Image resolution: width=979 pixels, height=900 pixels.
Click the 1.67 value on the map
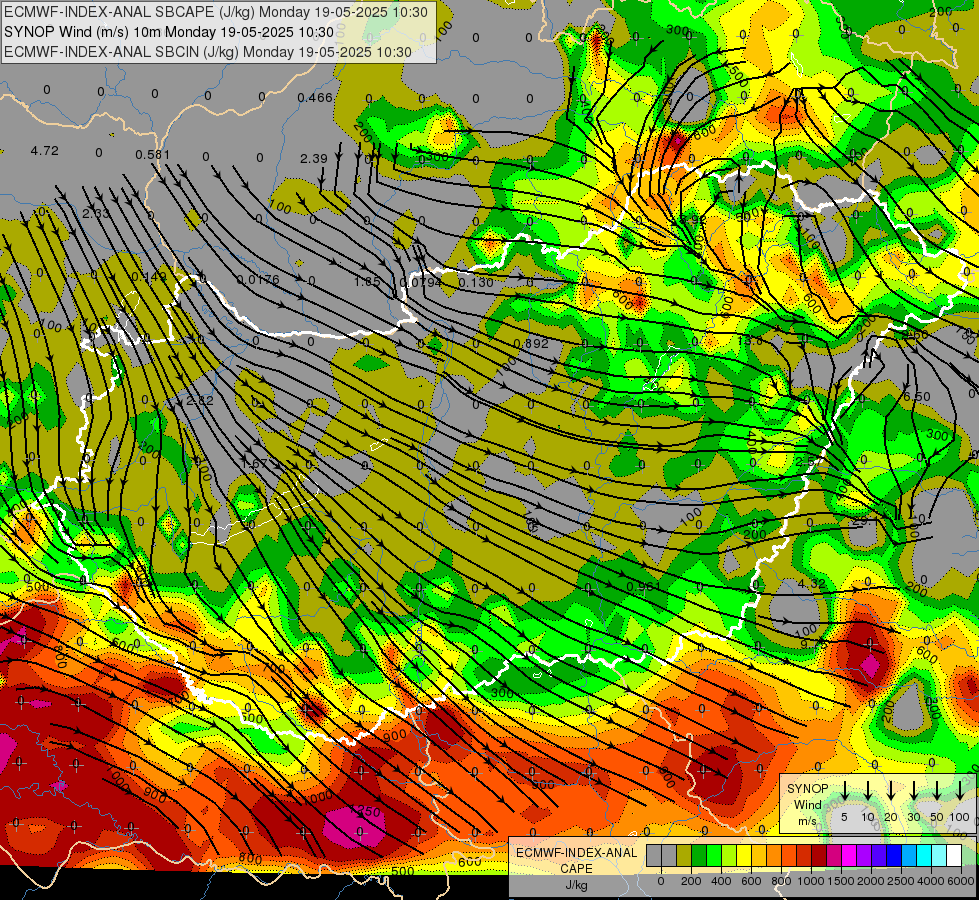tap(254, 464)
